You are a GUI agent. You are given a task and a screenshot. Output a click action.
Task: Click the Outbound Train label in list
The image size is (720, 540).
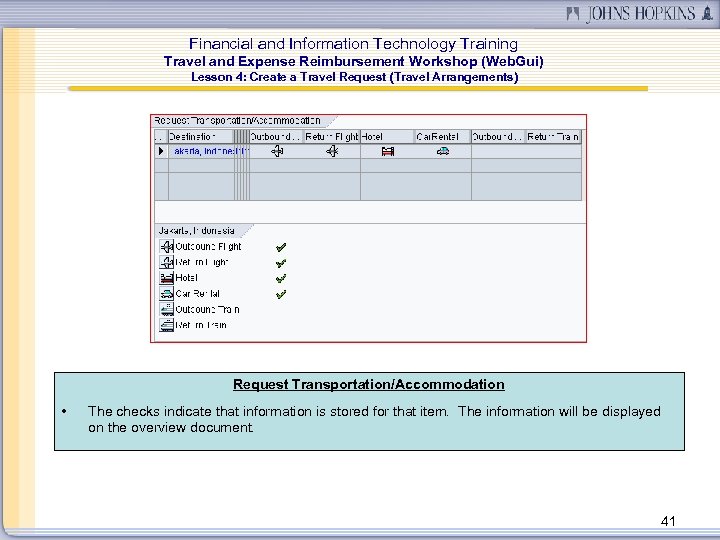tap(208, 309)
